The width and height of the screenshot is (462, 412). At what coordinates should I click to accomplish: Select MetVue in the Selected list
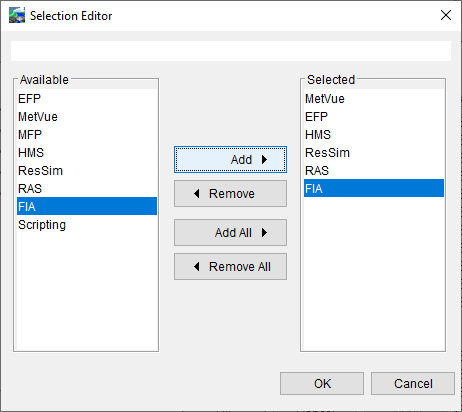pos(374,99)
